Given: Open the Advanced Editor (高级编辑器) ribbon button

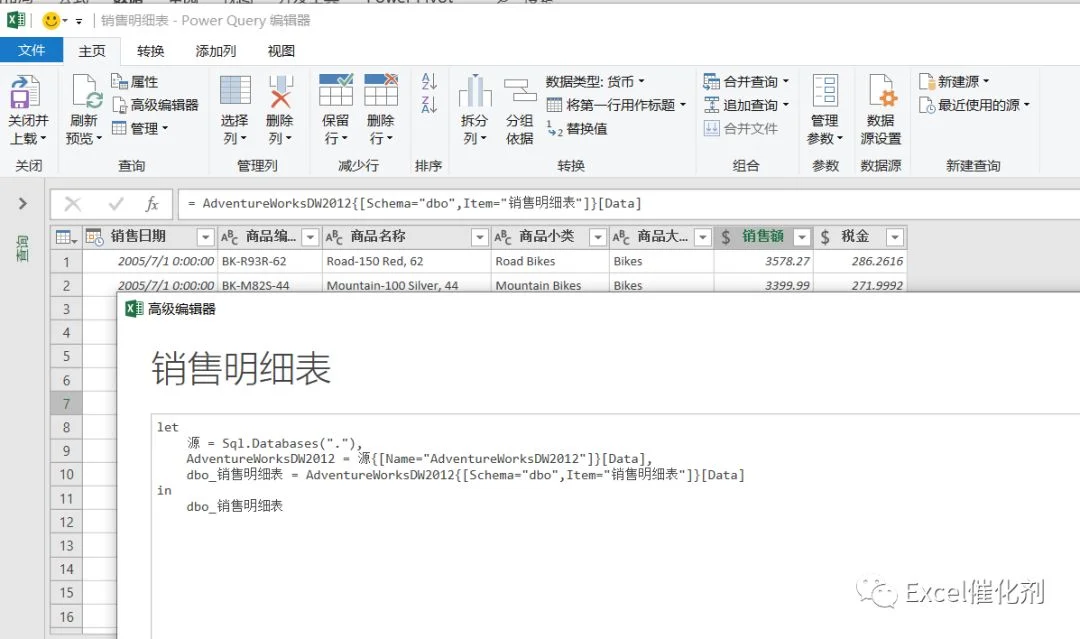Looking at the screenshot, I should click(155, 105).
